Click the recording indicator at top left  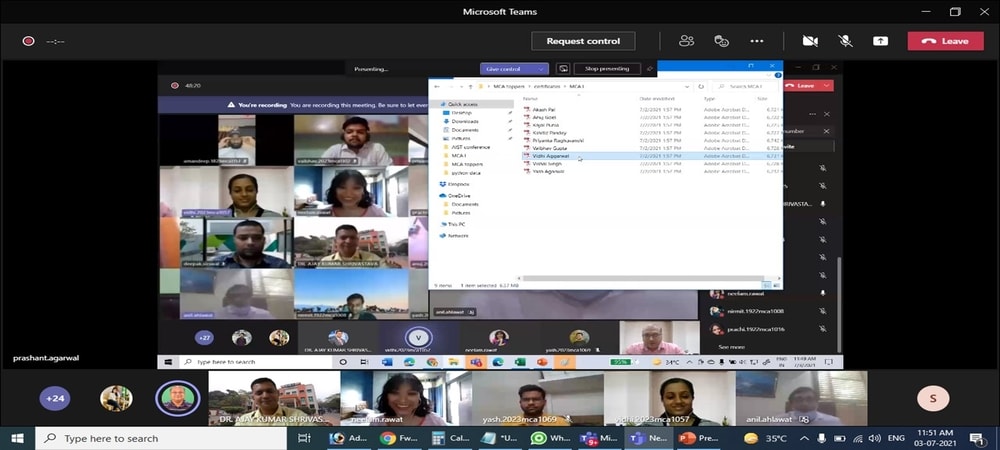click(28, 41)
